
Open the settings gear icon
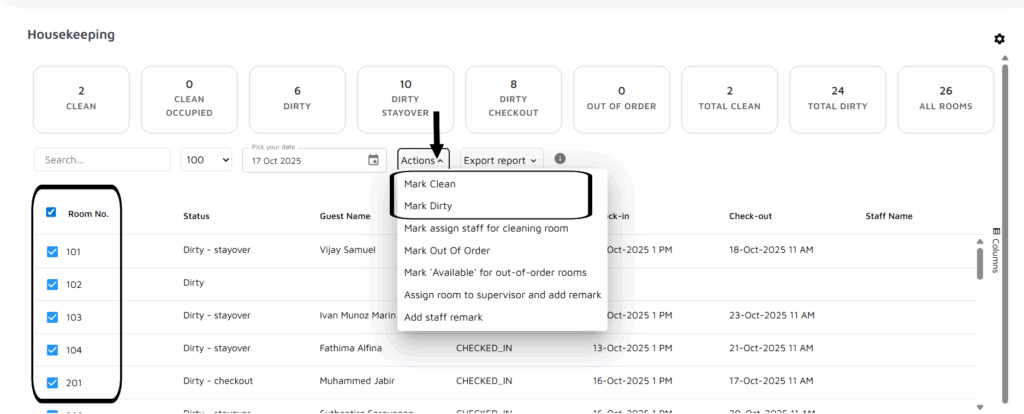tap(998, 39)
